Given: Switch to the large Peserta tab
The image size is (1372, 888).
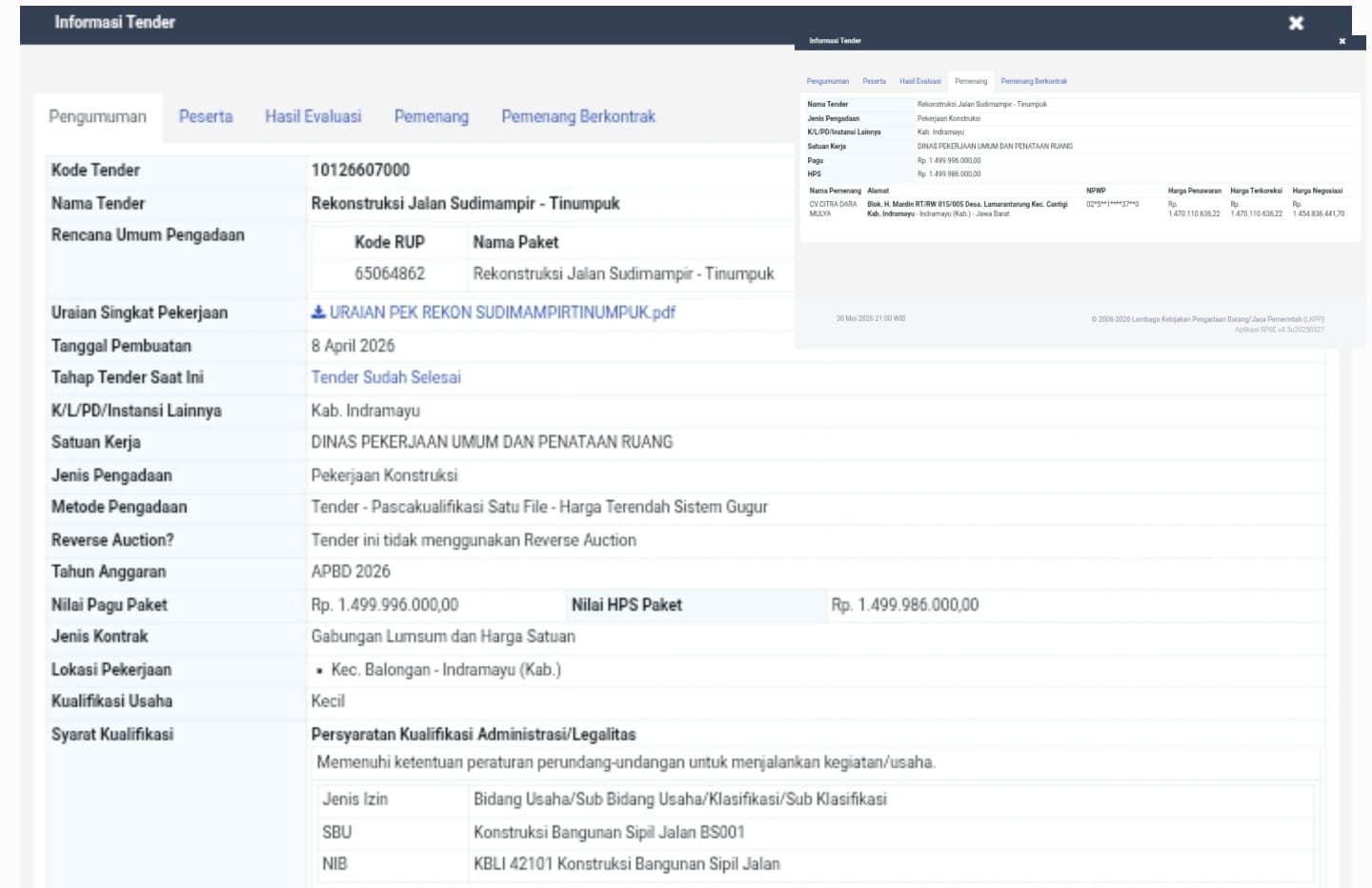Looking at the screenshot, I should point(206,116).
